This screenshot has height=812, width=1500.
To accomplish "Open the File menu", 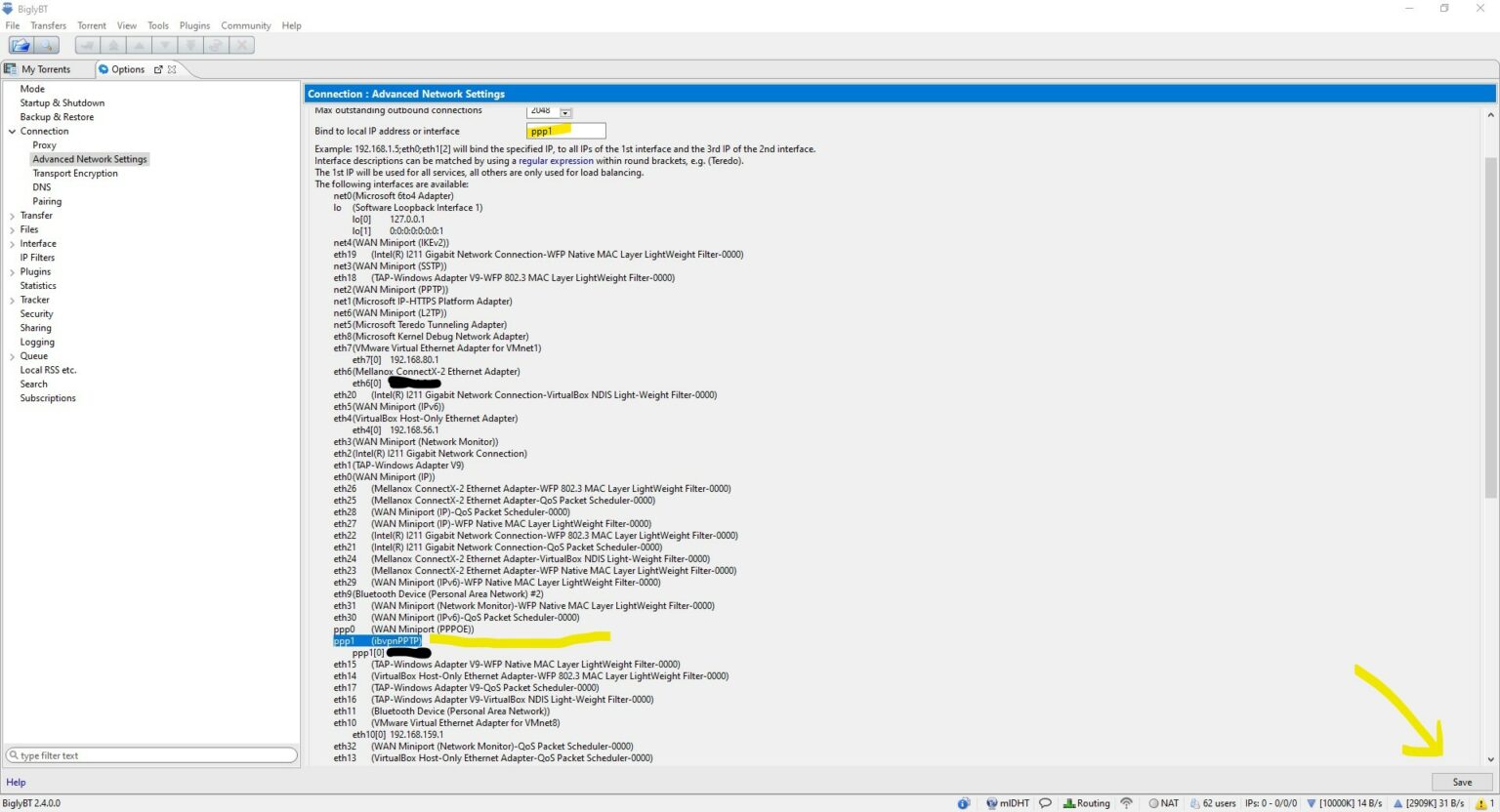I will pyautogui.click(x=13, y=25).
